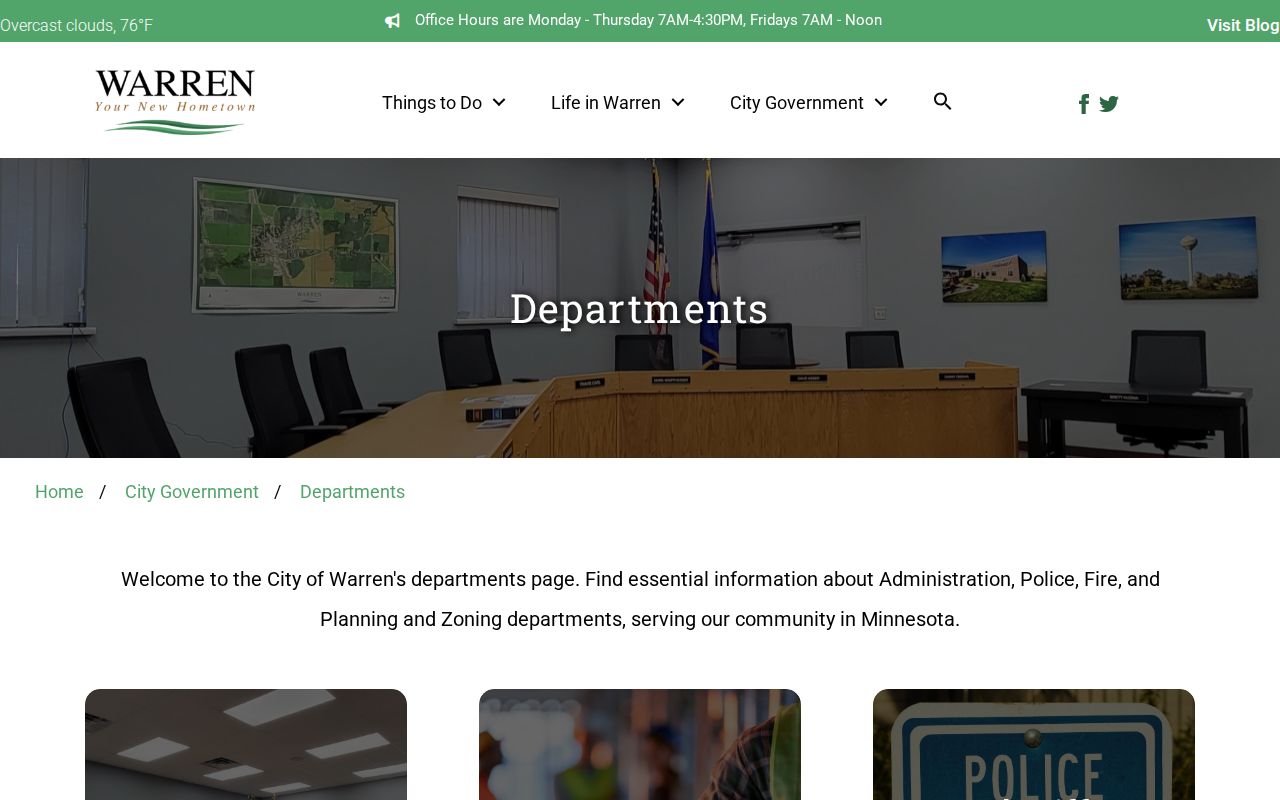Open the first department card with ceiling lights
This screenshot has height=800, width=1280.
click(x=246, y=744)
